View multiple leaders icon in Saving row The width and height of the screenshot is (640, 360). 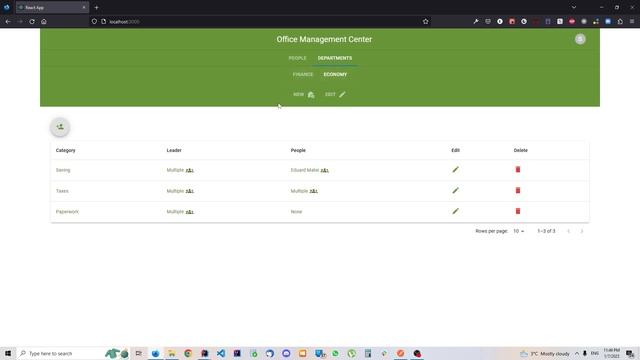[x=190, y=170]
